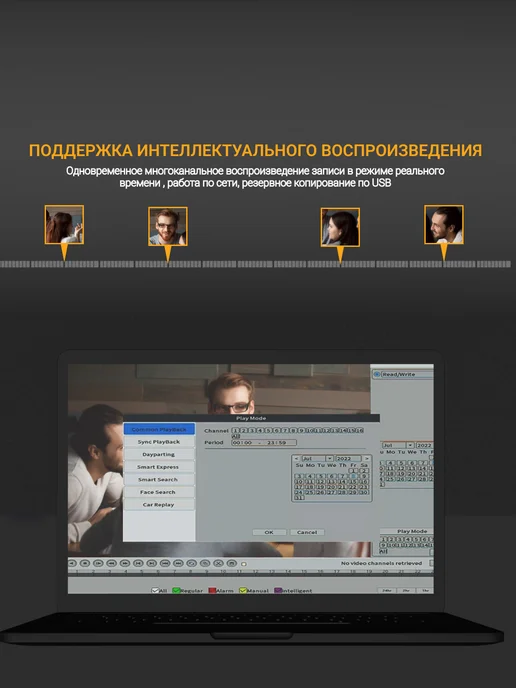Go to next month with > arrow
516x688 pixels.
pos(367,459)
